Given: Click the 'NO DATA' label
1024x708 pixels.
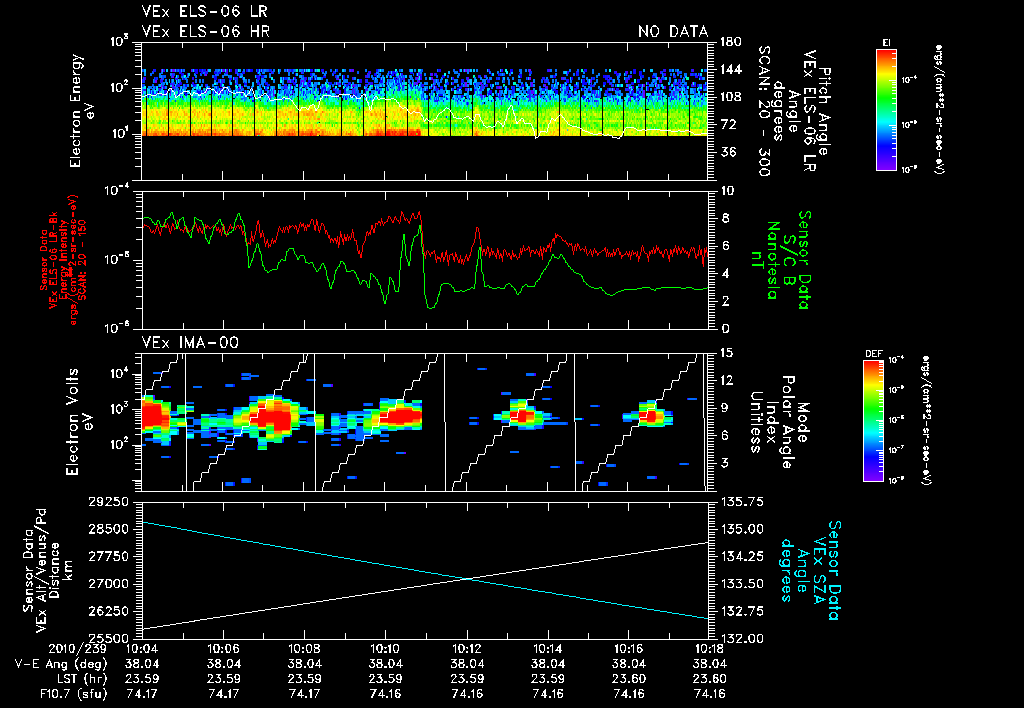Looking at the screenshot, I should 673,31.
